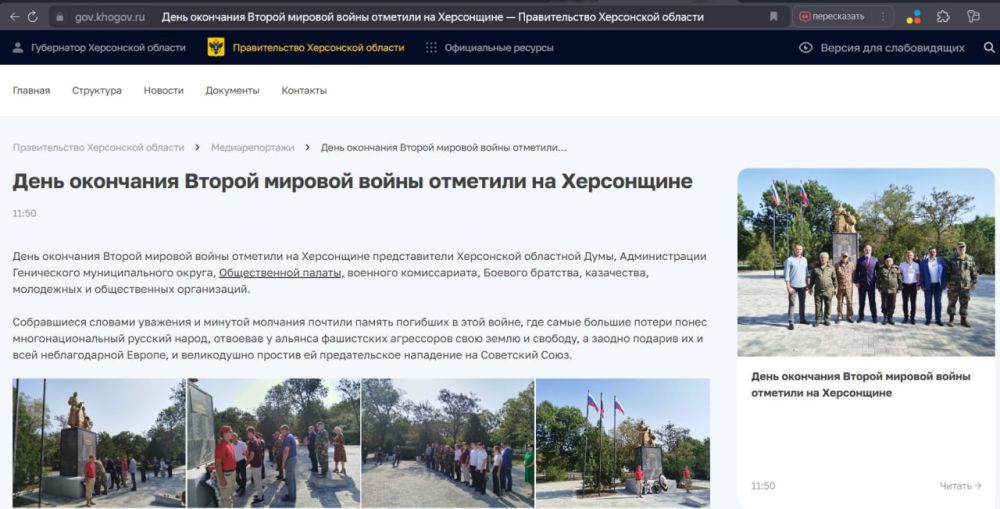Viewport: 1000px width, 509px height.
Task: Click the lock icon in address bar
Action: pos(60,17)
